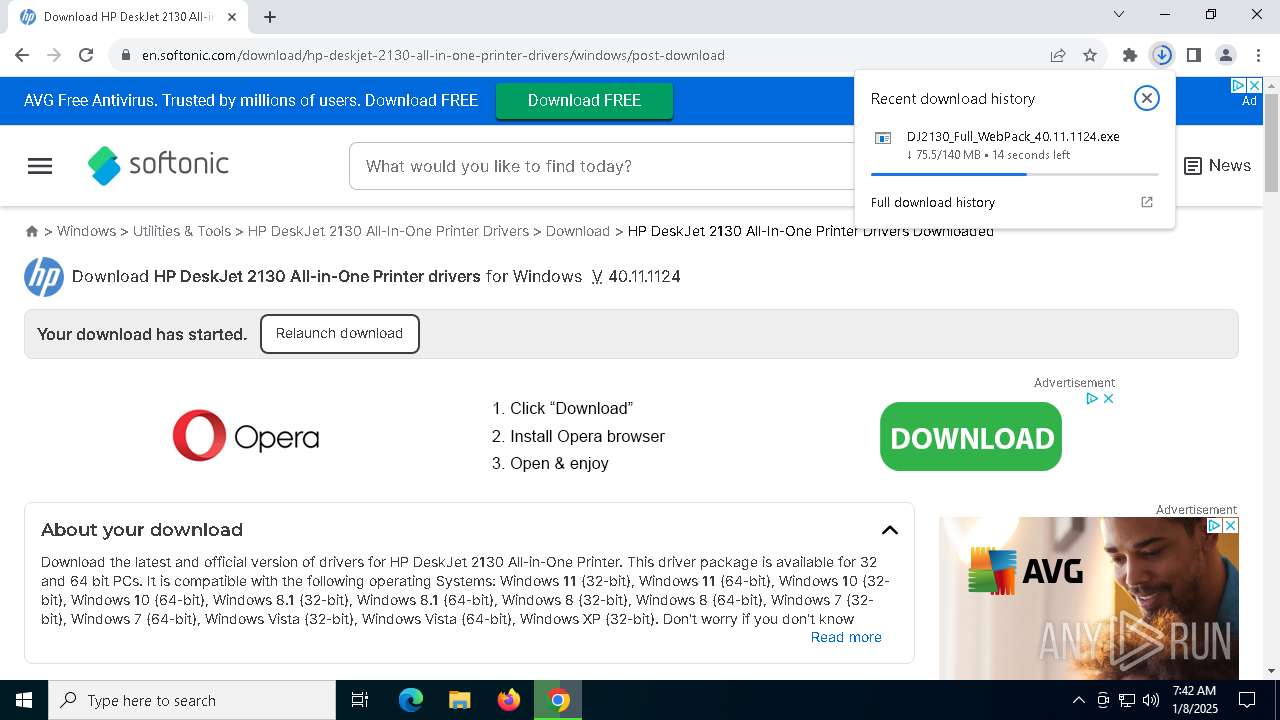Click the home breadcrumb icon
Viewport: 1280px width, 720px height.
32,231
